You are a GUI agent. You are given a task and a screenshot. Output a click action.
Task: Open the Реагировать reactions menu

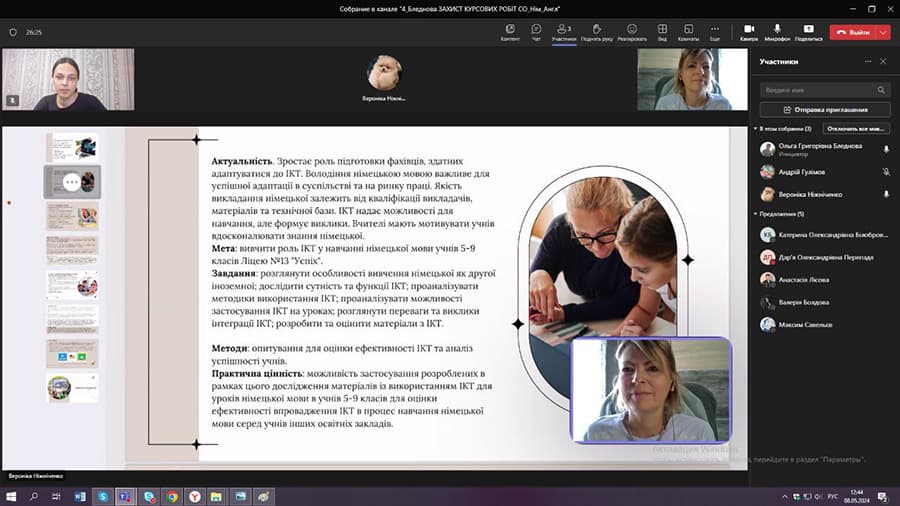pyautogui.click(x=632, y=31)
